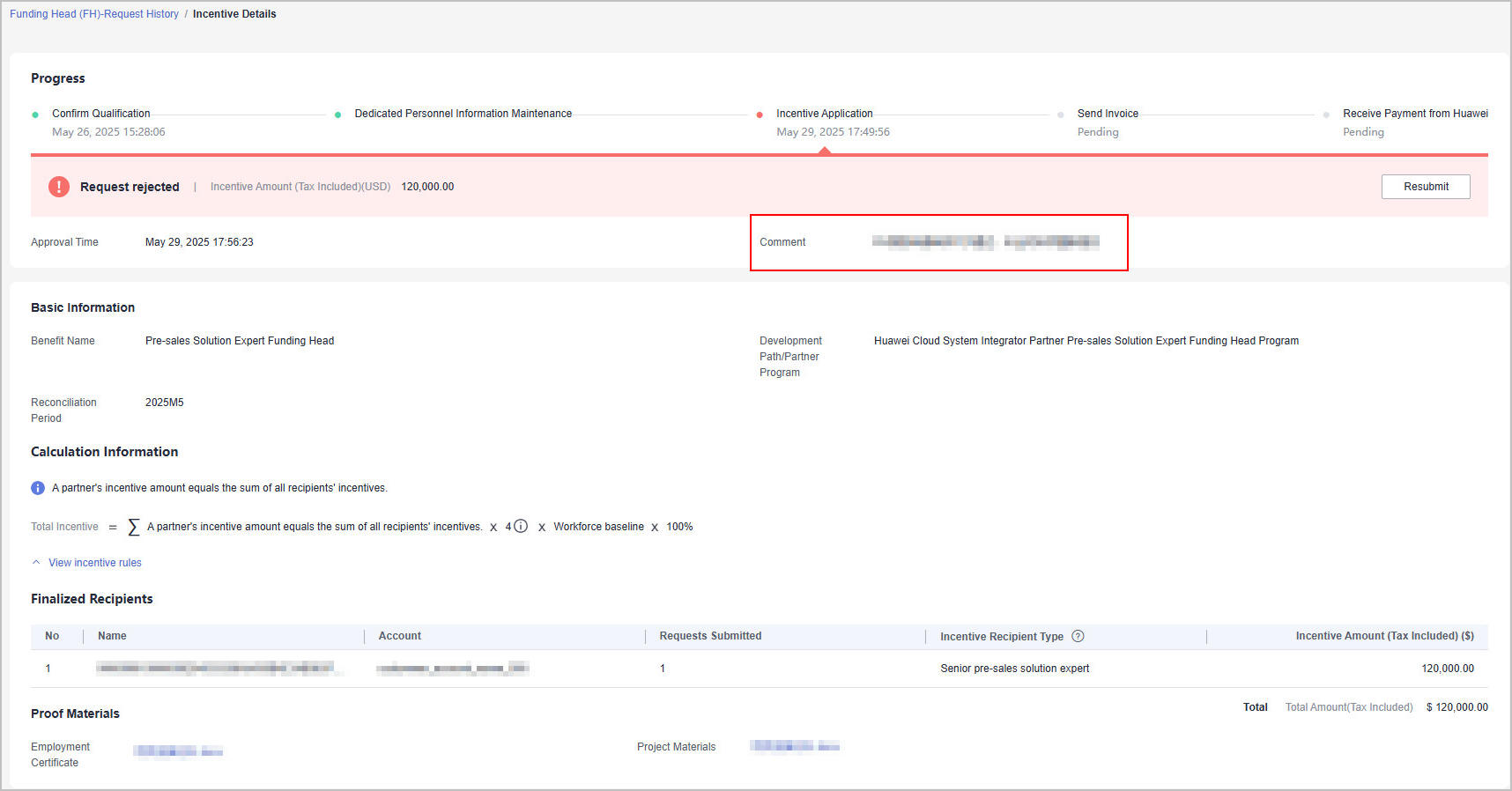Screen dimensions: 1512x791
Task: Click the Requests Submitted column header
Action: click(x=710, y=636)
